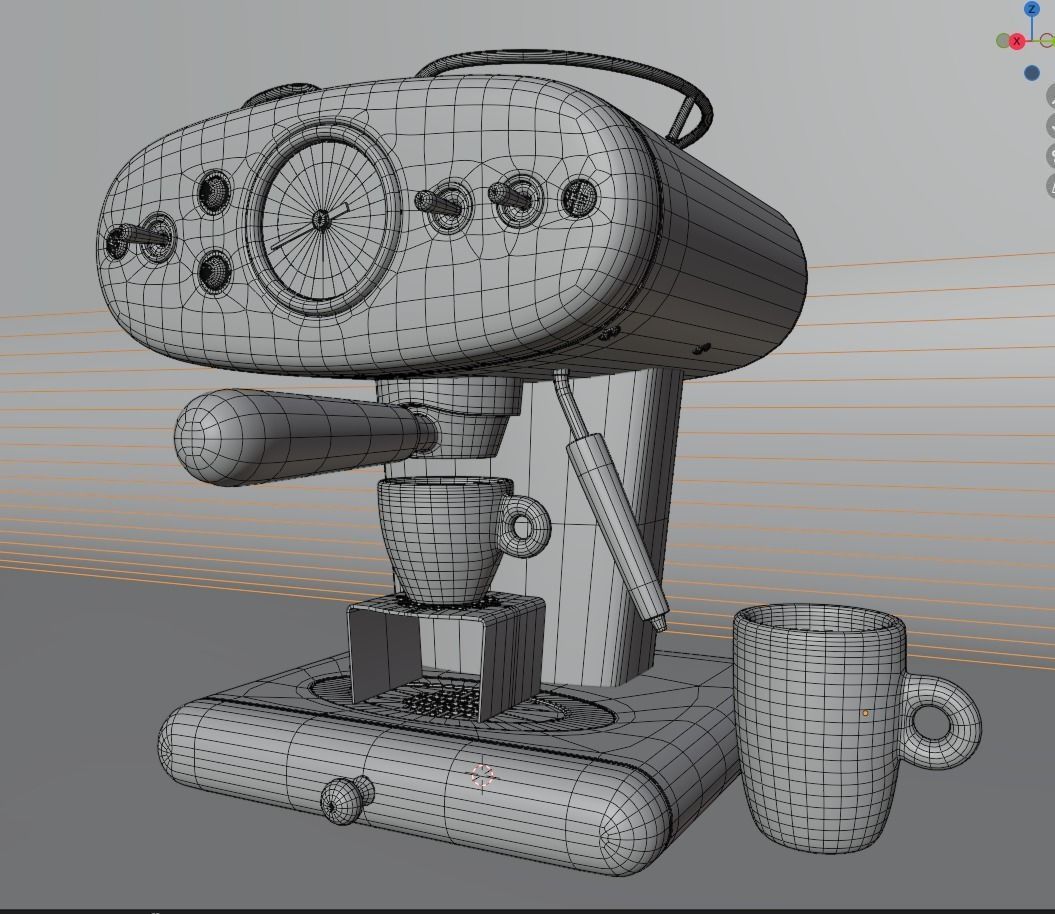Select the large mug beside the machine

pos(821,727)
